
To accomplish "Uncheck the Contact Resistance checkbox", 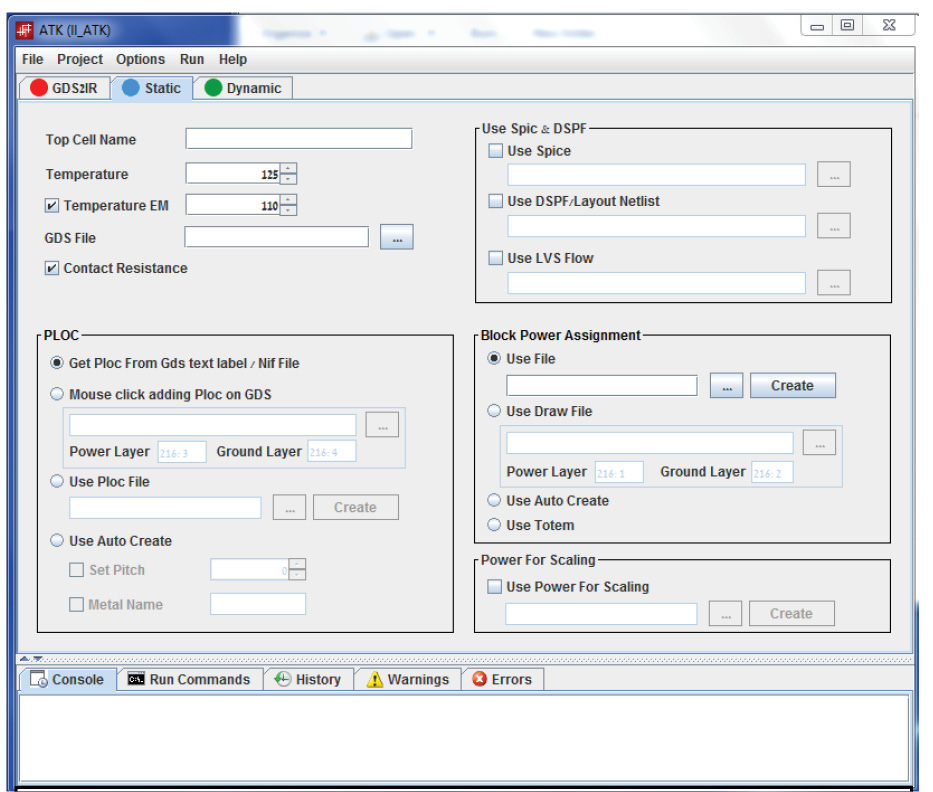I will point(52,269).
